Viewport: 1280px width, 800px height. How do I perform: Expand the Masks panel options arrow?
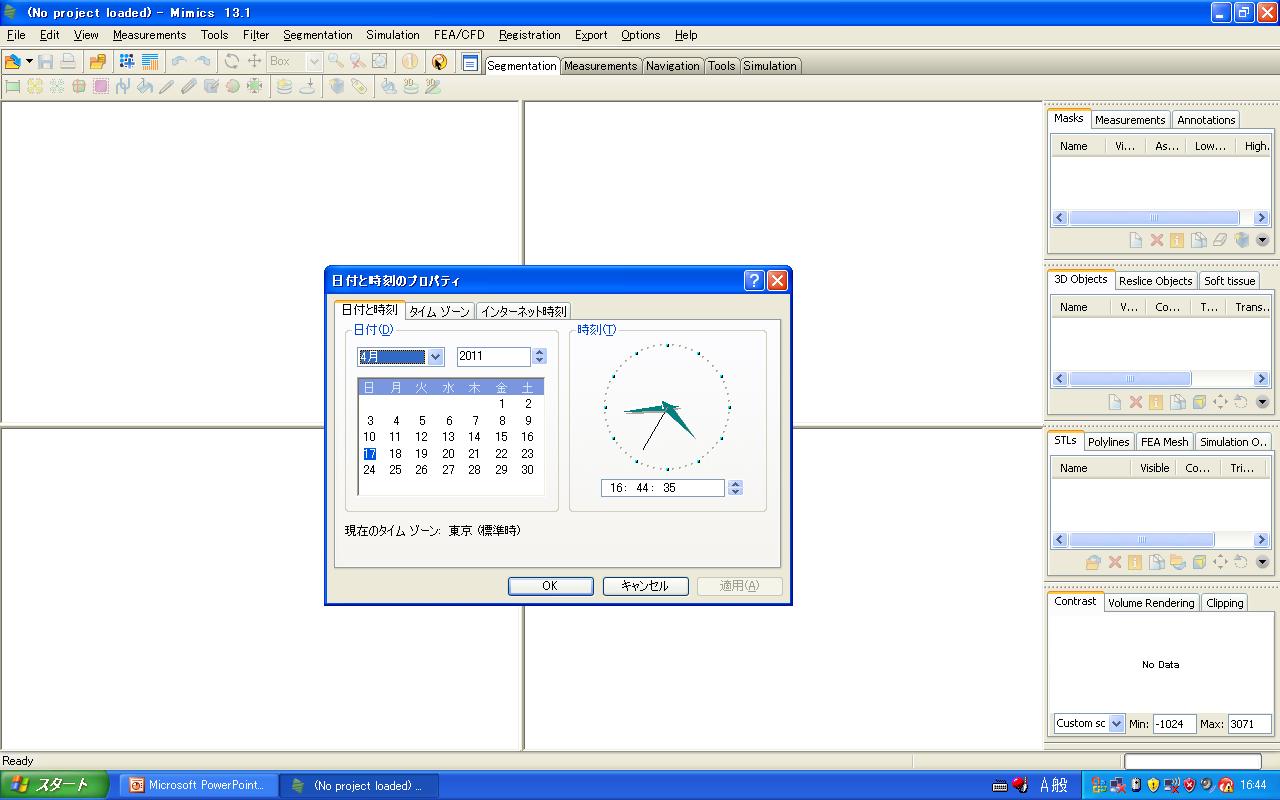point(1262,240)
